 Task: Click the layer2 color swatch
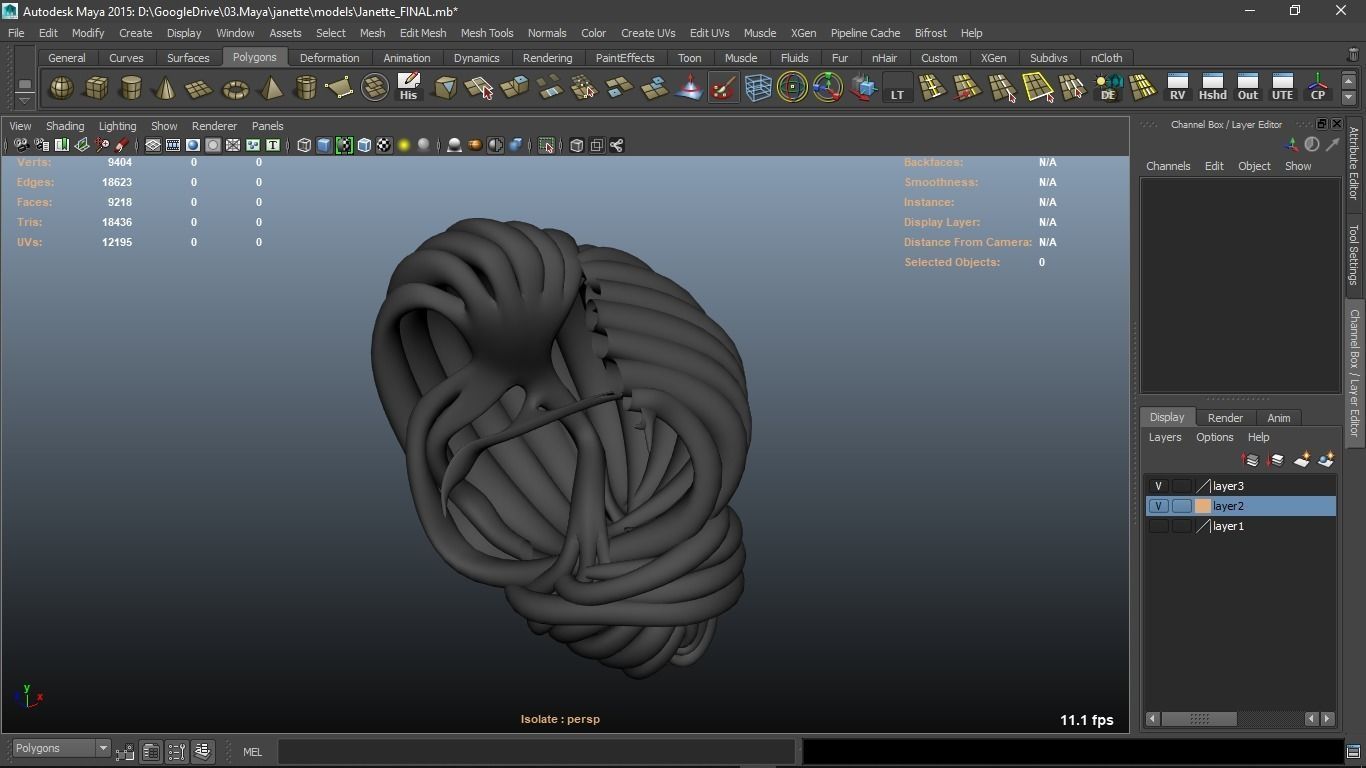click(1203, 506)
